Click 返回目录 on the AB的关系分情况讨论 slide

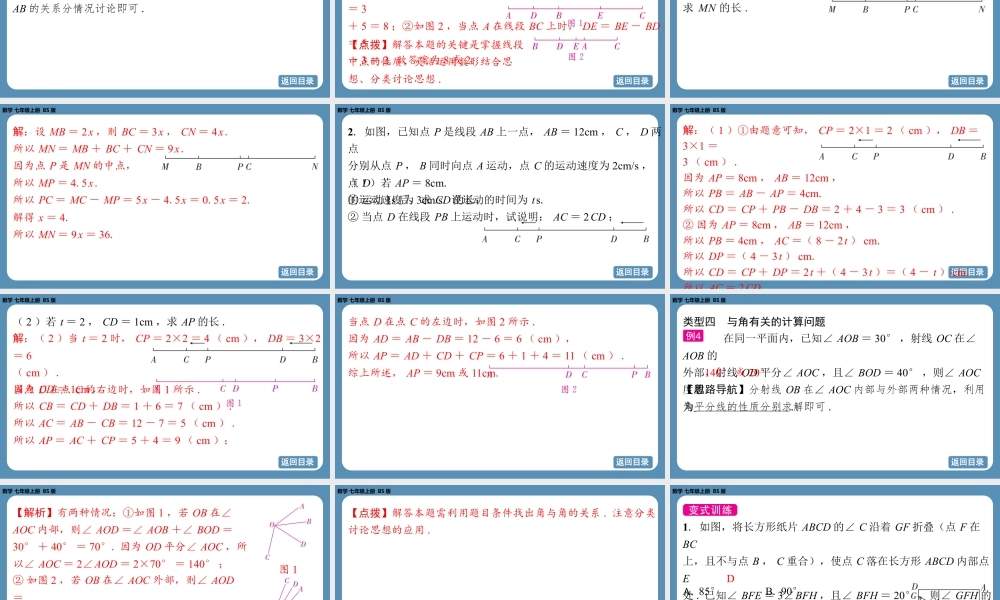pos(297,81)
